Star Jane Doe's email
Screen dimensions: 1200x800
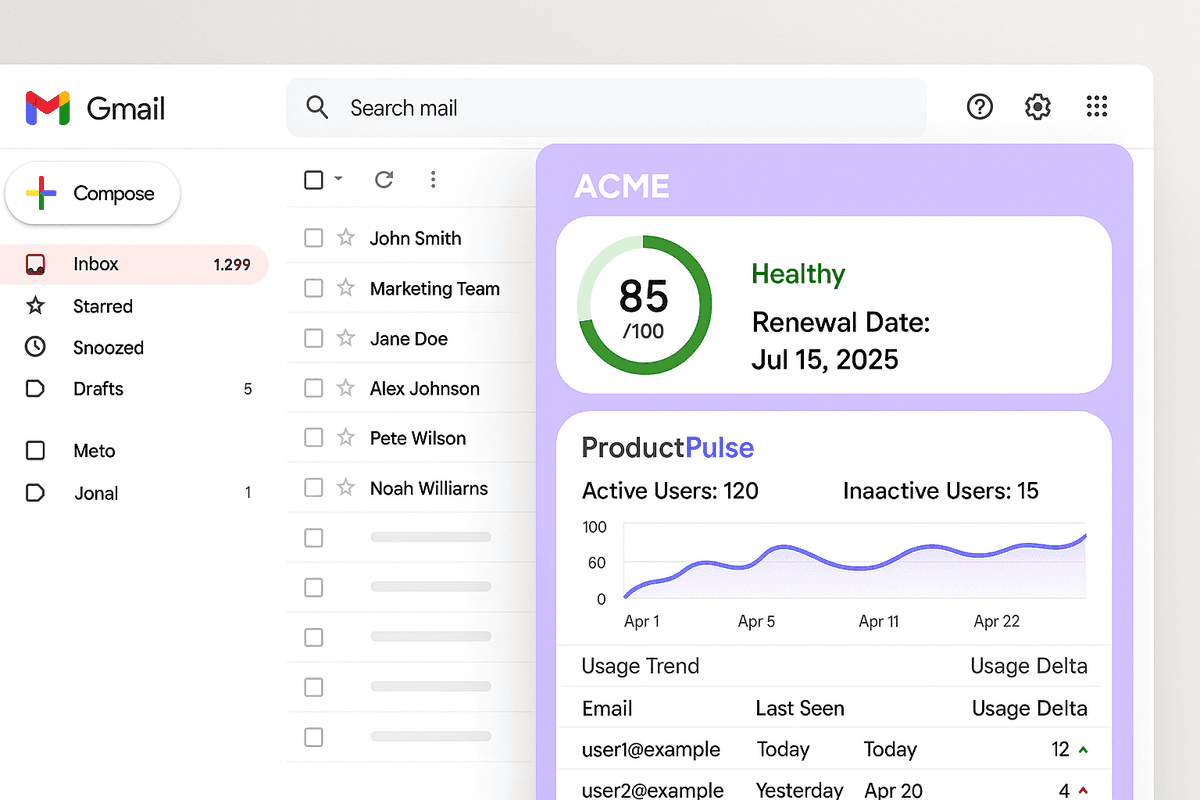coord(344,338)
